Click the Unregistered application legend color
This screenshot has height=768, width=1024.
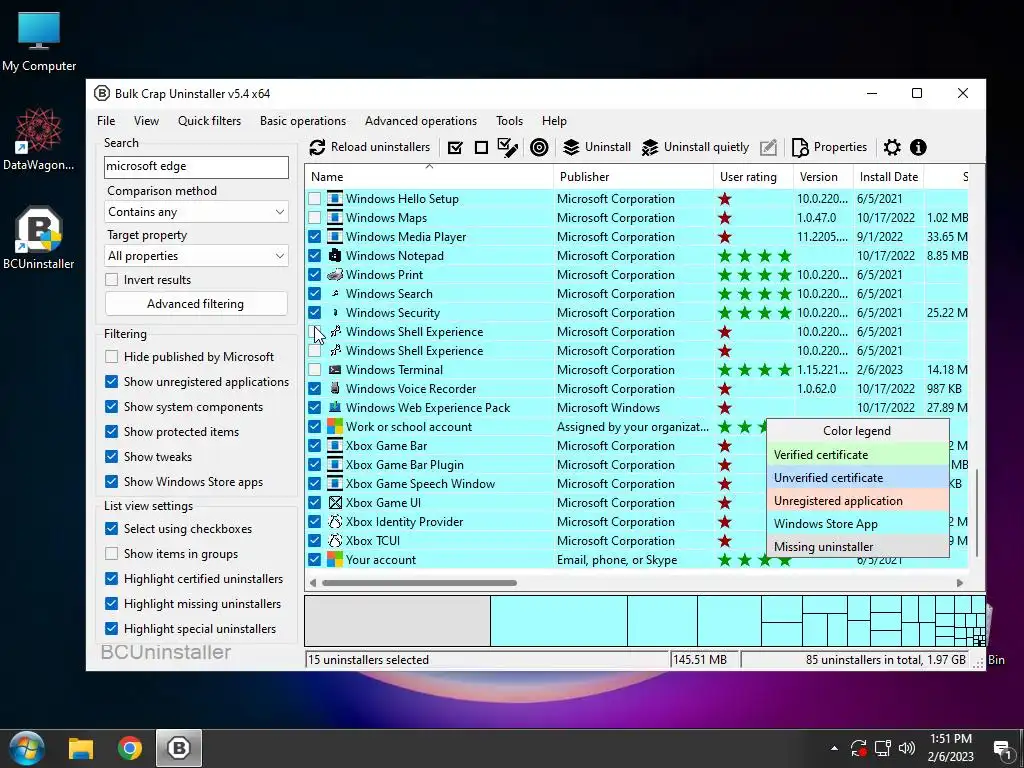click(x=857, y=501)
